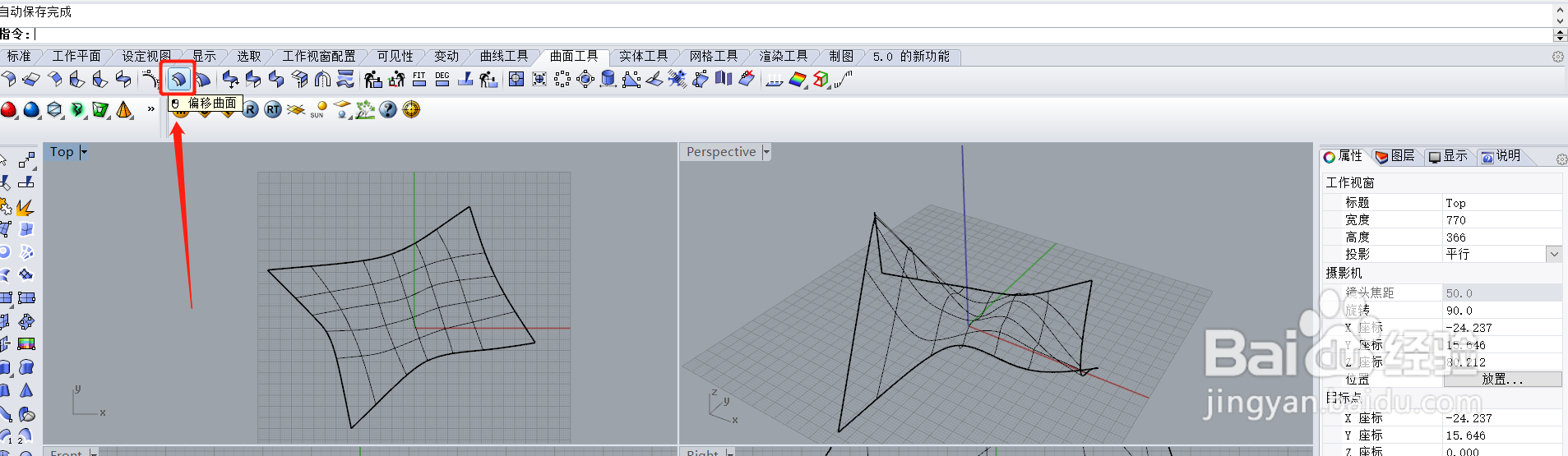This screenshot has height=456, width=1568.
Task: Select the red sphere render material icon
Action: 8,109
